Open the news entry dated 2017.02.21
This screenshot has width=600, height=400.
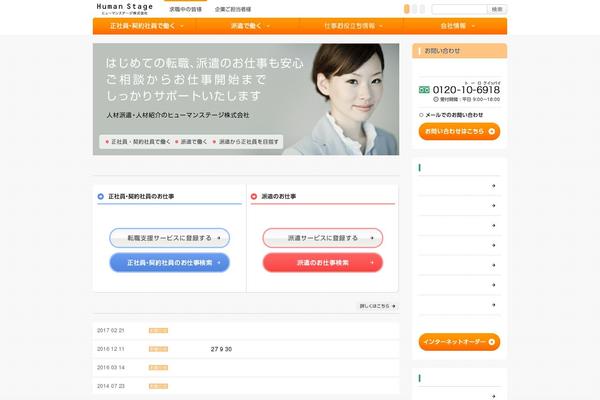(x=246, y=330)
